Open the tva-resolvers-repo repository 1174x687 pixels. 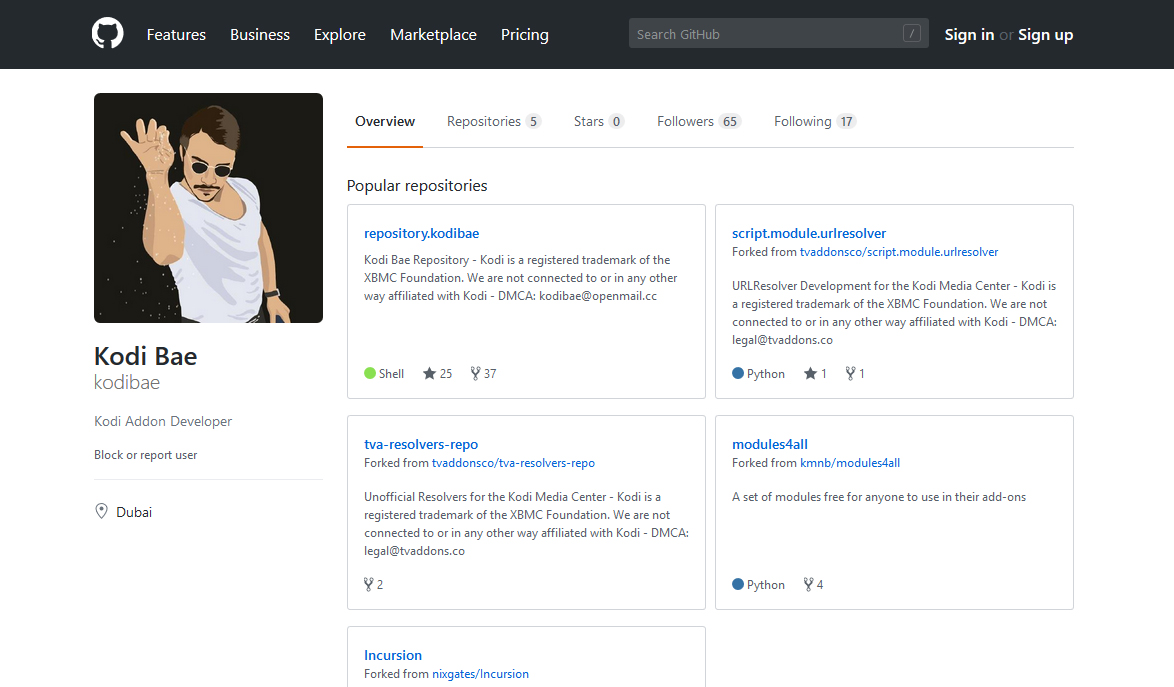421,445
